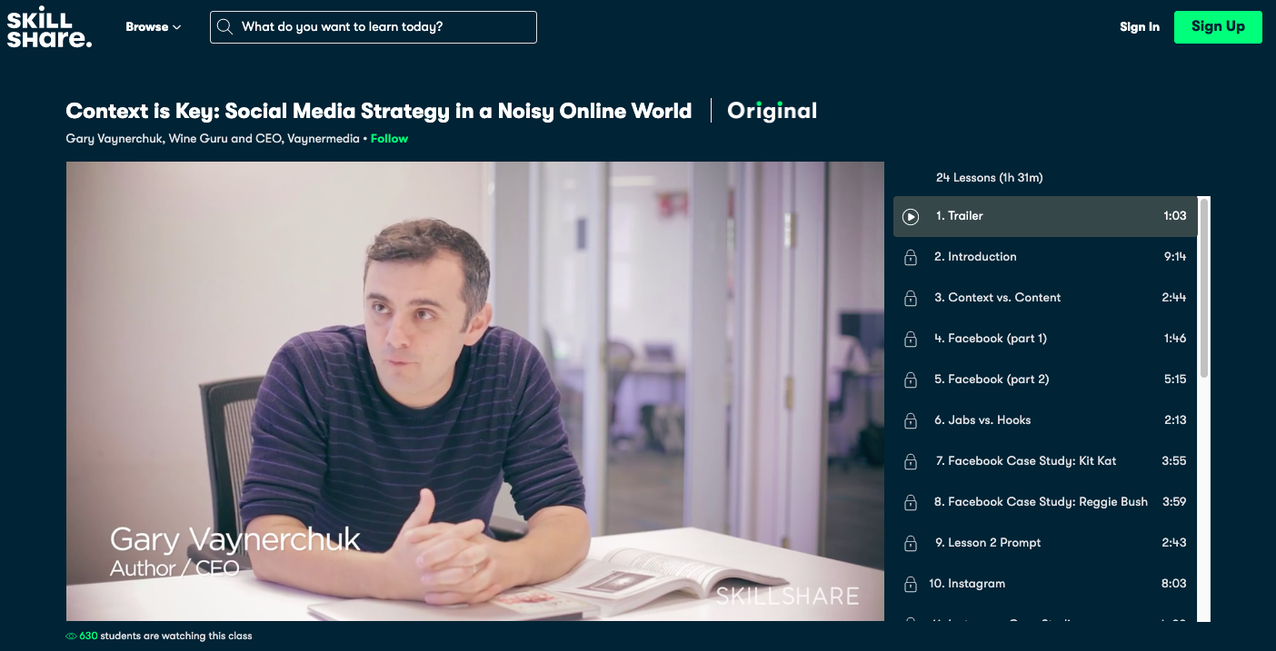The height and width of the screenshot is (651, 1276).
Task: Play the class video preview
Action: click(475, 391)
